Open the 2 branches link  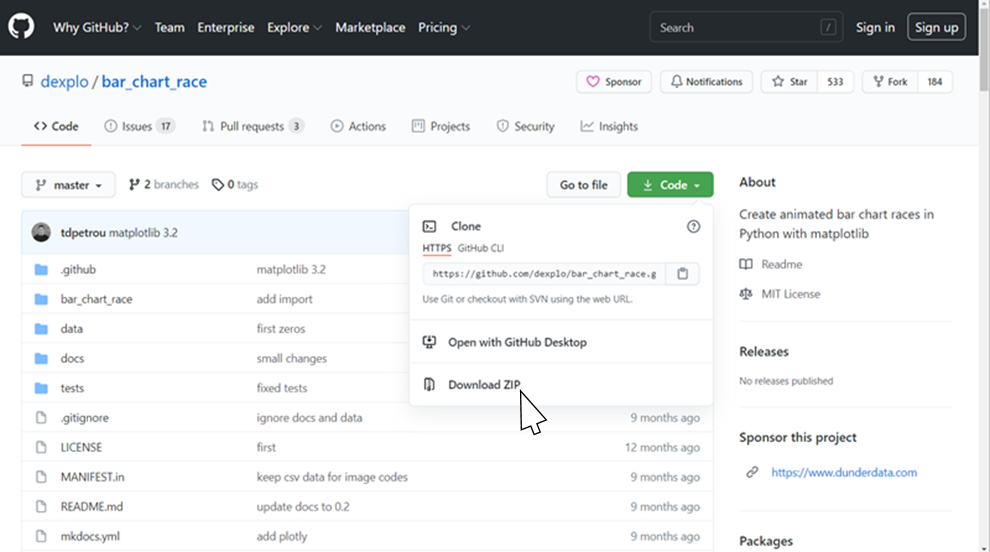(164, 184)
